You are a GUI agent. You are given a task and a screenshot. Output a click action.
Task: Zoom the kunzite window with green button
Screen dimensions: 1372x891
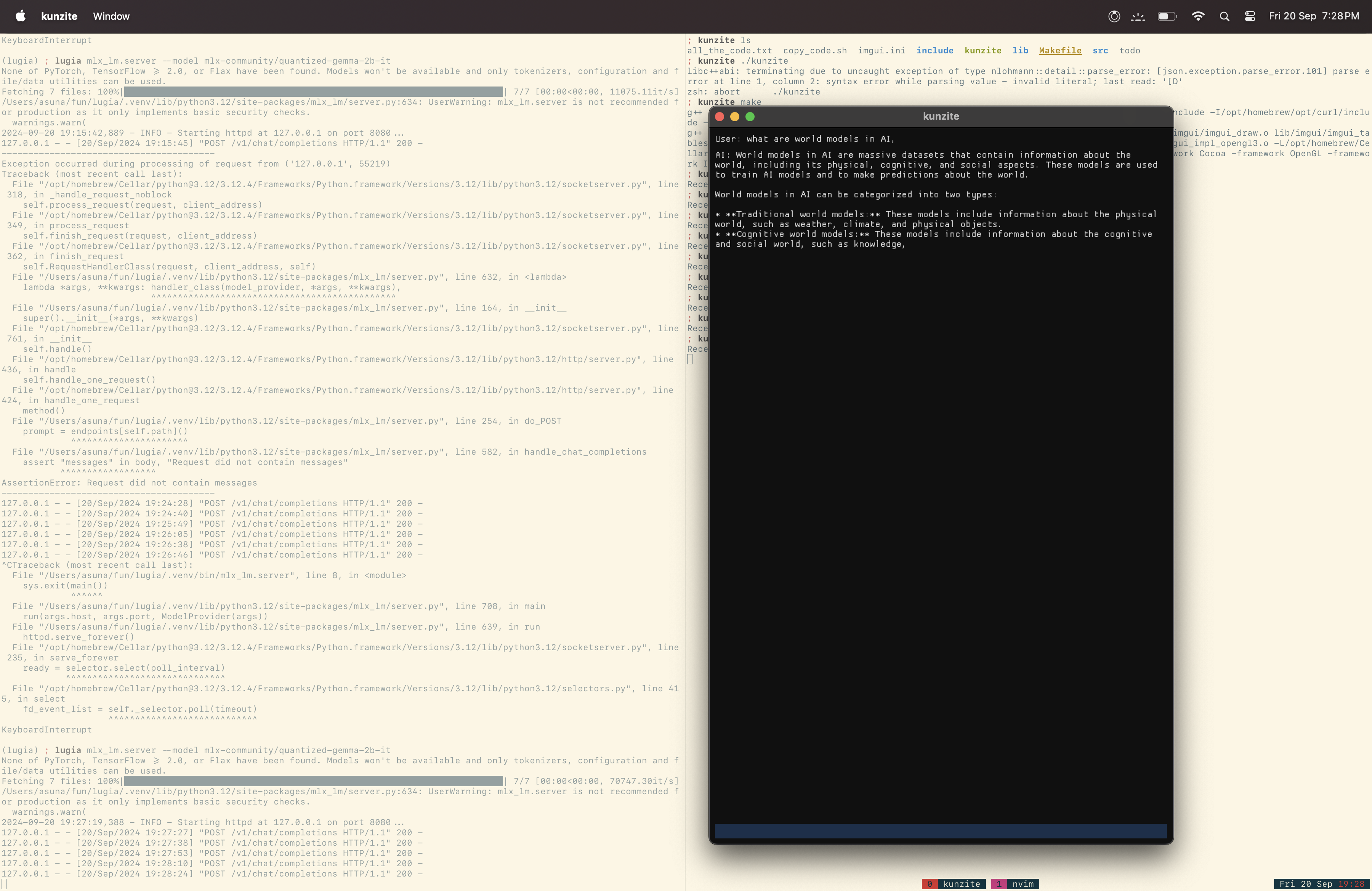[750, 116]
